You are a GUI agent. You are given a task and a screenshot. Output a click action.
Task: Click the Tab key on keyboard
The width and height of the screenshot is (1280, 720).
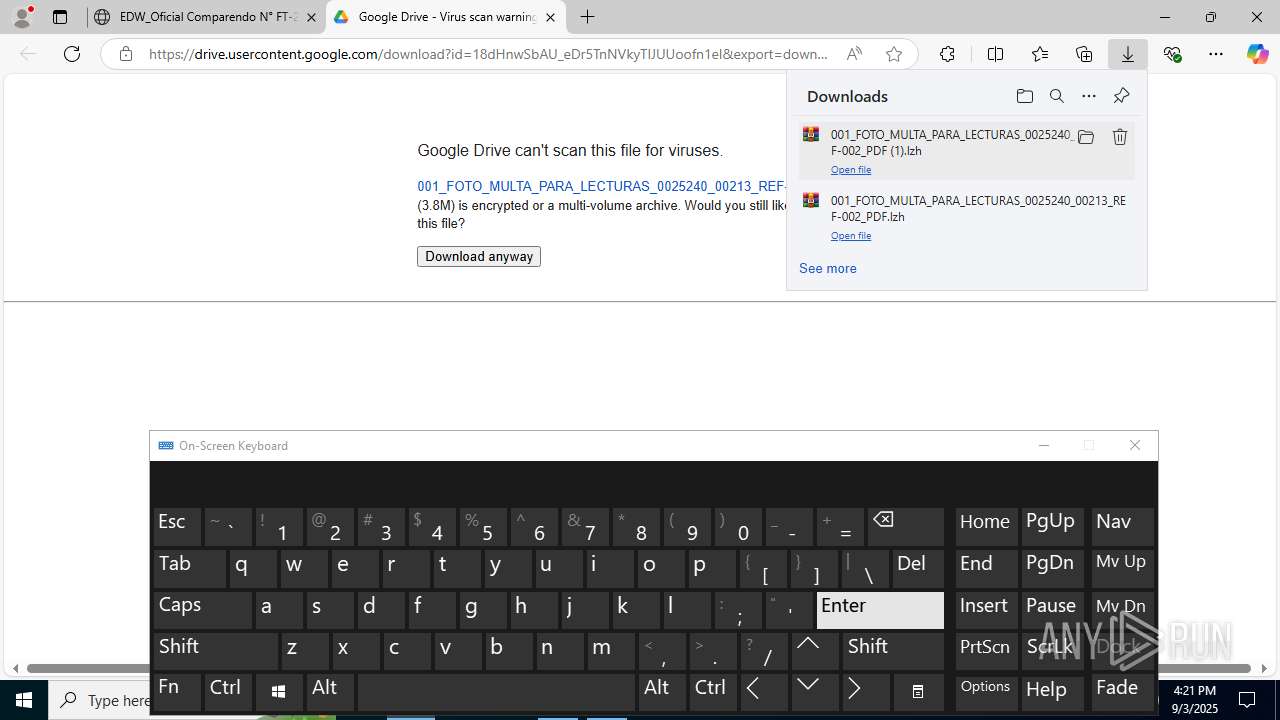click(190, 568)
